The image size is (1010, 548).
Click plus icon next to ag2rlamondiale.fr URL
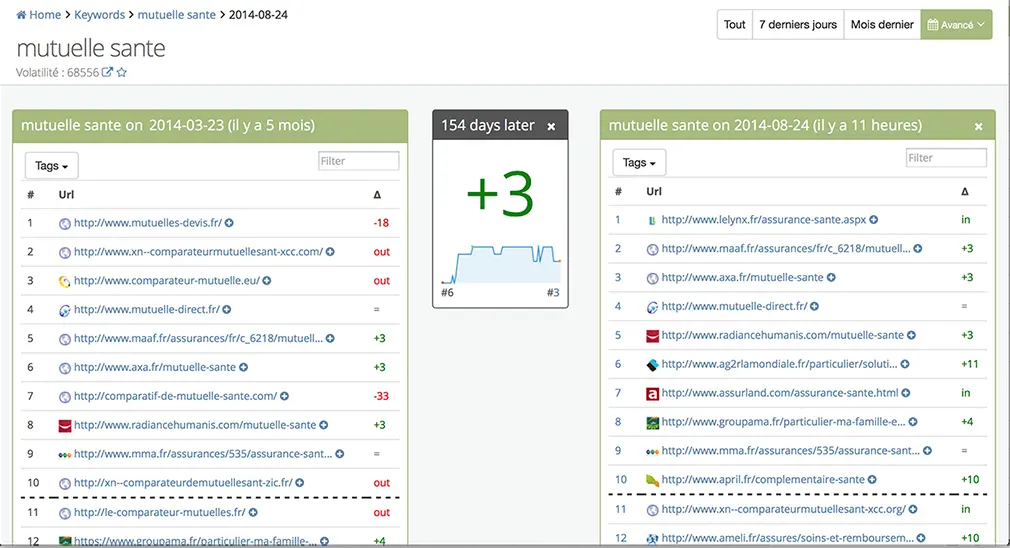[905, 364]
